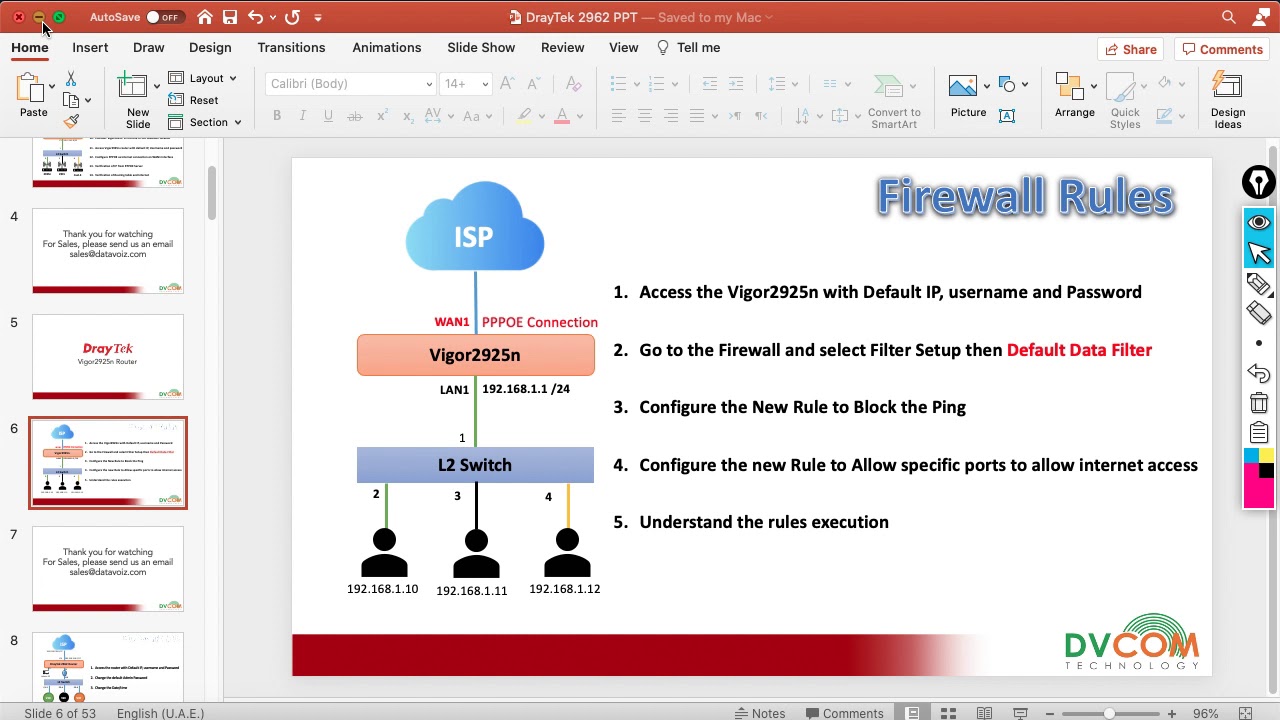Open the Slide Show tab

481,47
